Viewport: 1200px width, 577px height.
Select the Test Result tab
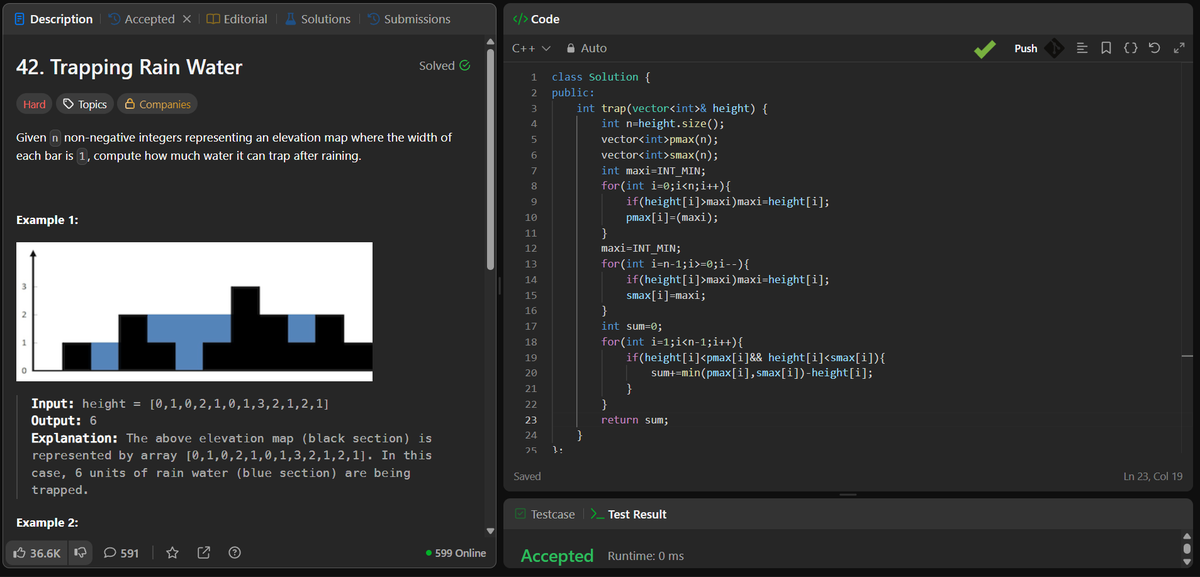tap(629, 514)
